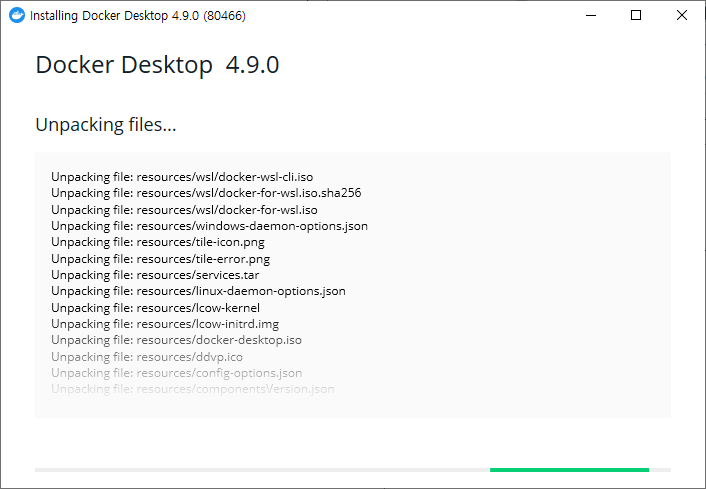Maximize the Docker installer window
Viewport: 706px width, 489px height.
click(636, 15)
